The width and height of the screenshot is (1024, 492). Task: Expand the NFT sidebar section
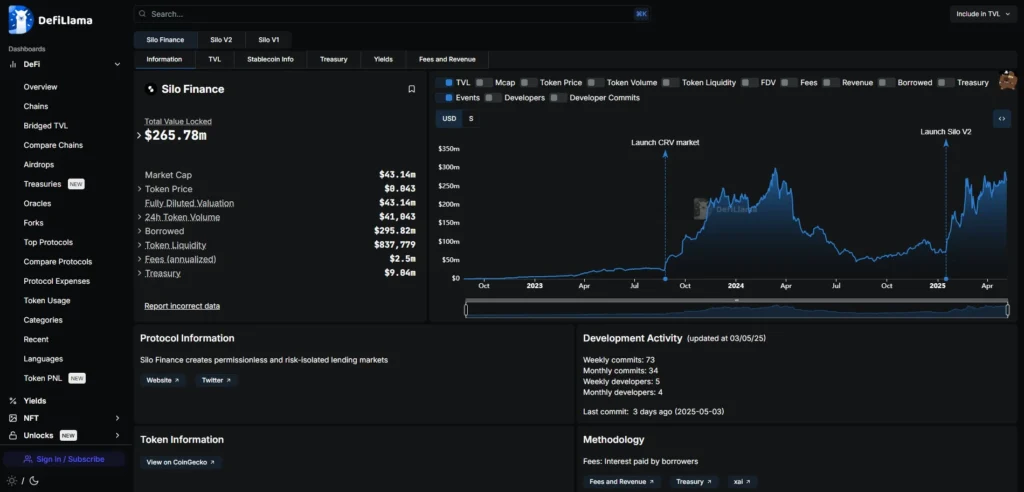coord(118,418)
